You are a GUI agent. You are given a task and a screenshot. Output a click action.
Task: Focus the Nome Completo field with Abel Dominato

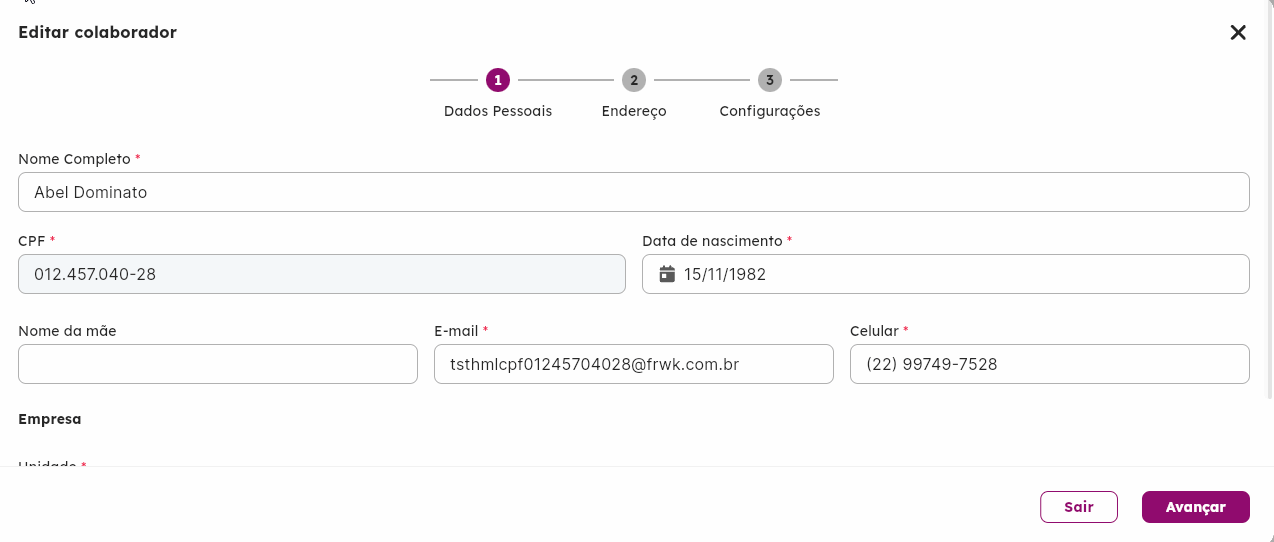pyautogui.click(x=634, y=192)
